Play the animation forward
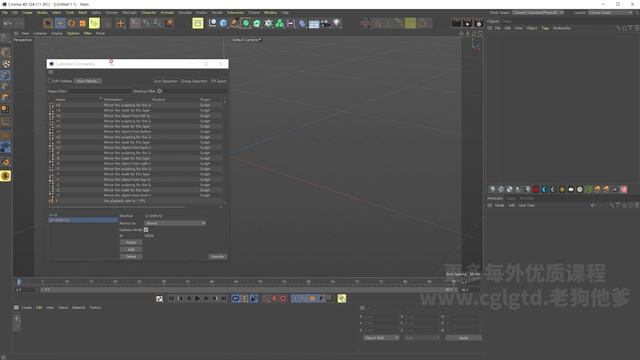Image resolution: width=640 pixels, height=360 pixels. coord(198,299)
